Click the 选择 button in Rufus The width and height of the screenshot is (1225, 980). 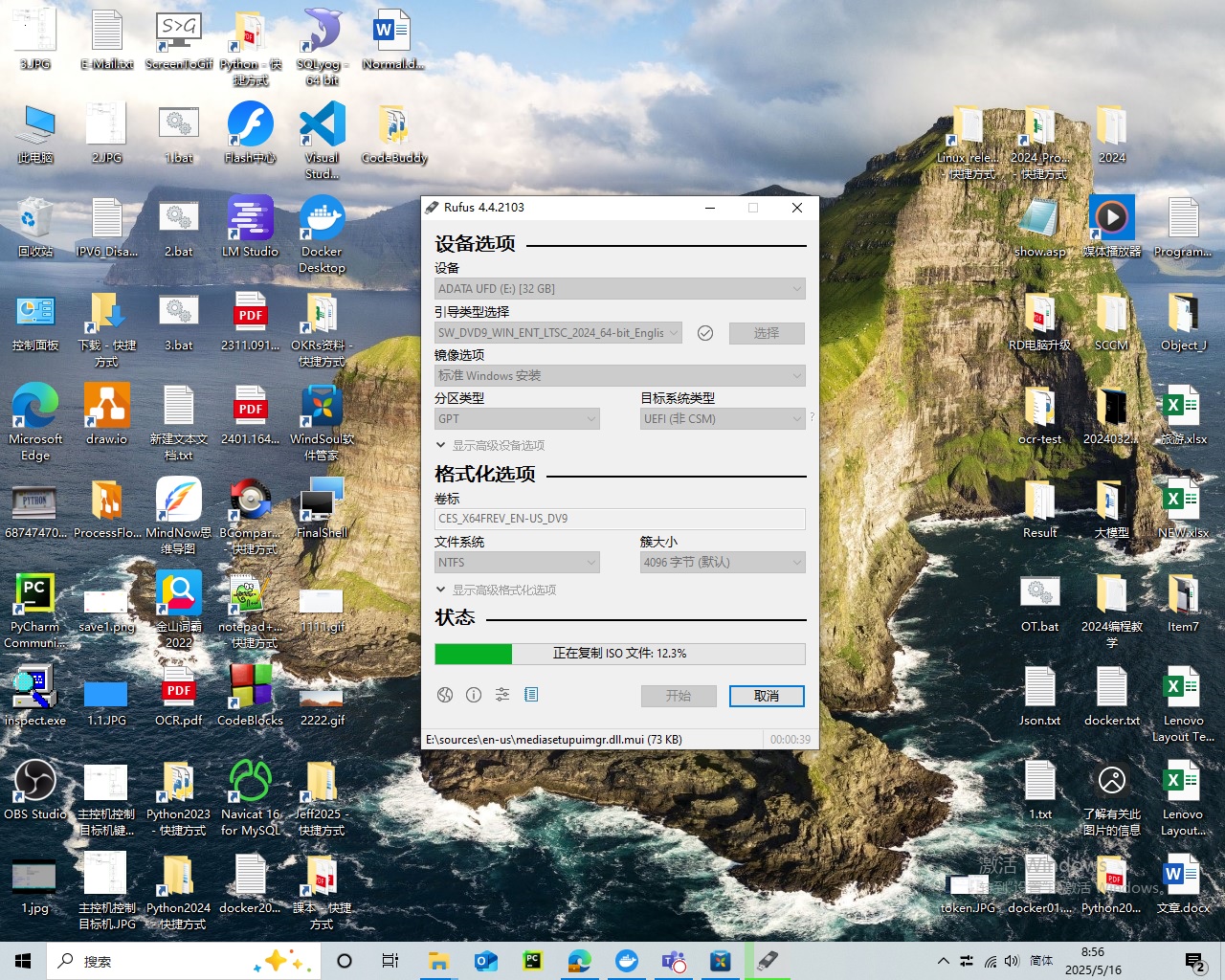click(767, 333)
